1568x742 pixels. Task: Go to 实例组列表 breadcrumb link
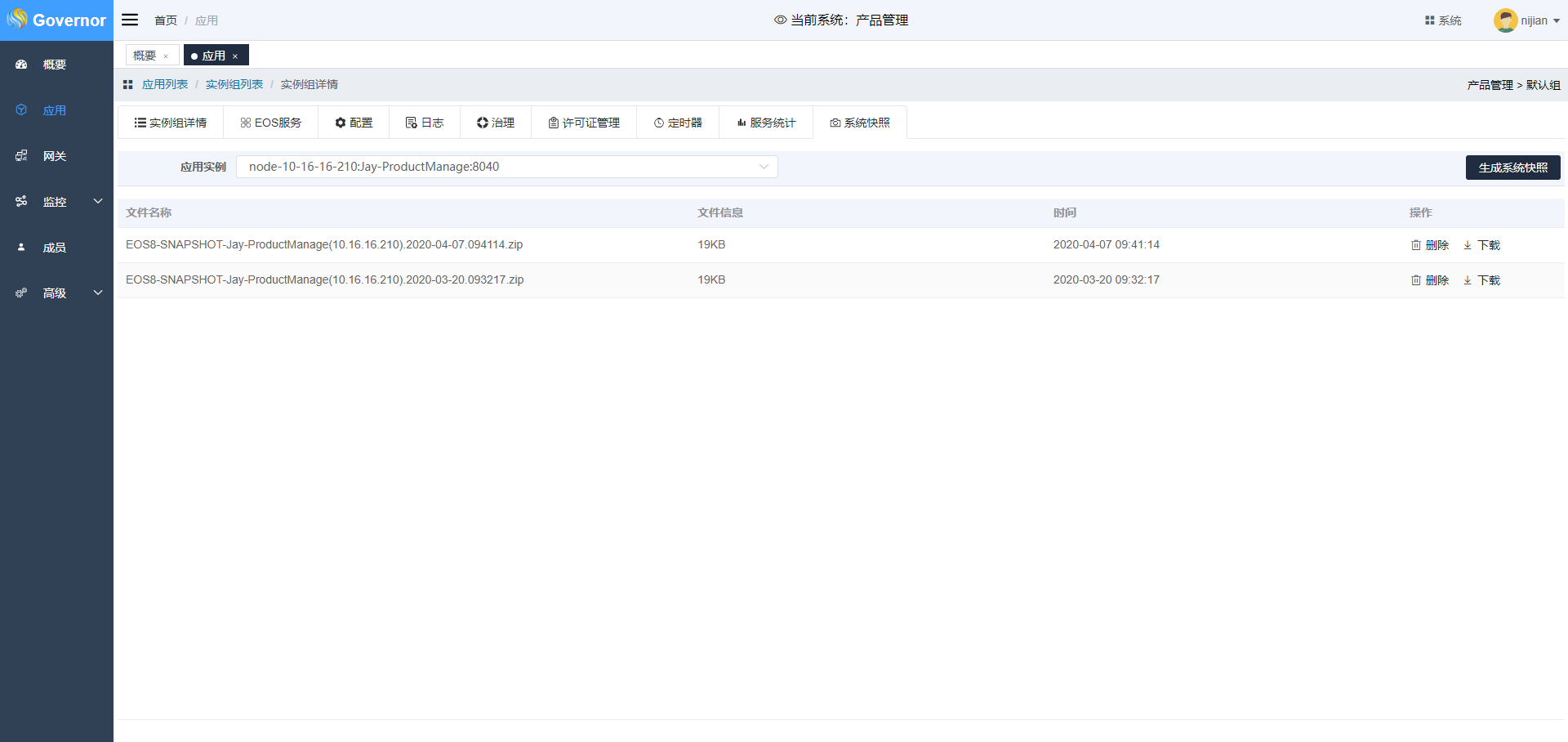pyautogui.click(x=234, y=84)
